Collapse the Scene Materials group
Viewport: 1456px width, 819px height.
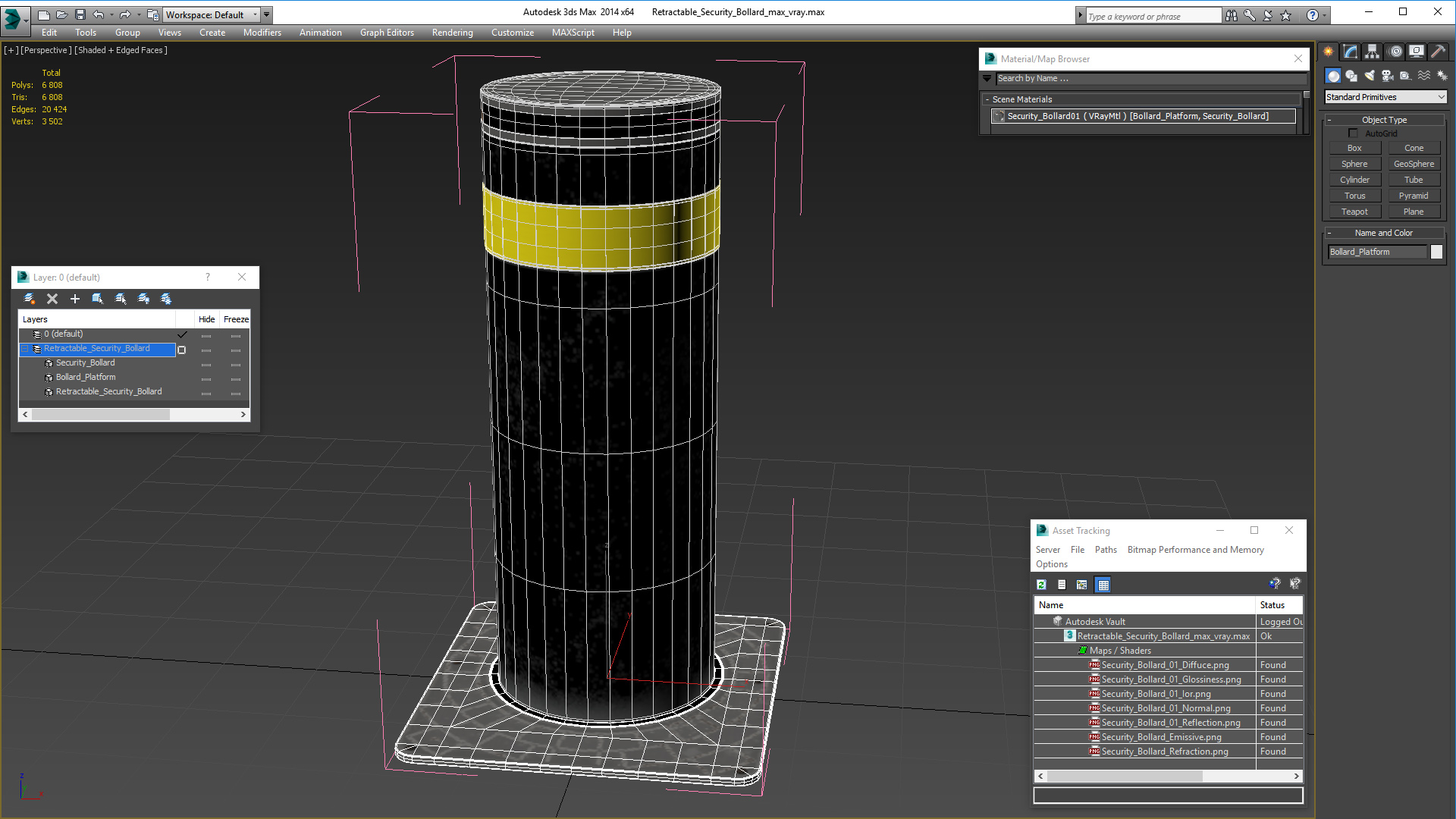click(x=987, y=99)
